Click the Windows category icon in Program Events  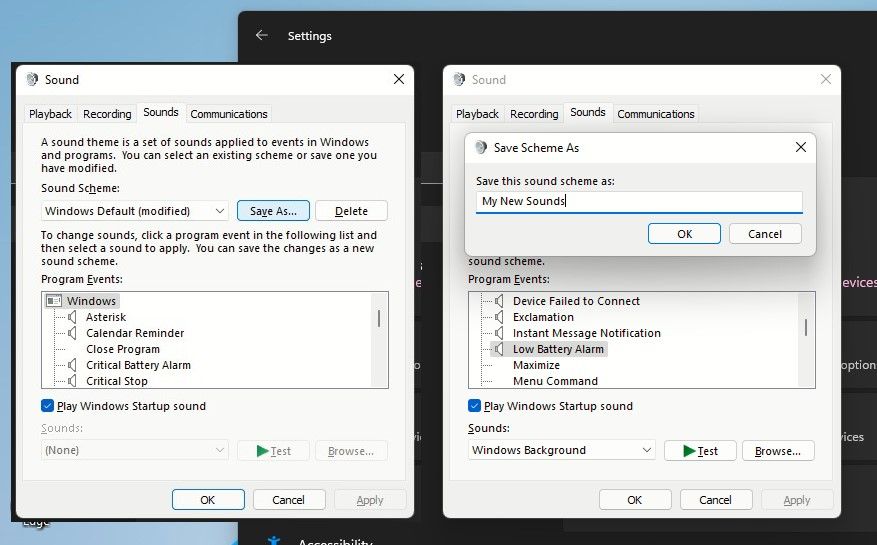(54, 301)
